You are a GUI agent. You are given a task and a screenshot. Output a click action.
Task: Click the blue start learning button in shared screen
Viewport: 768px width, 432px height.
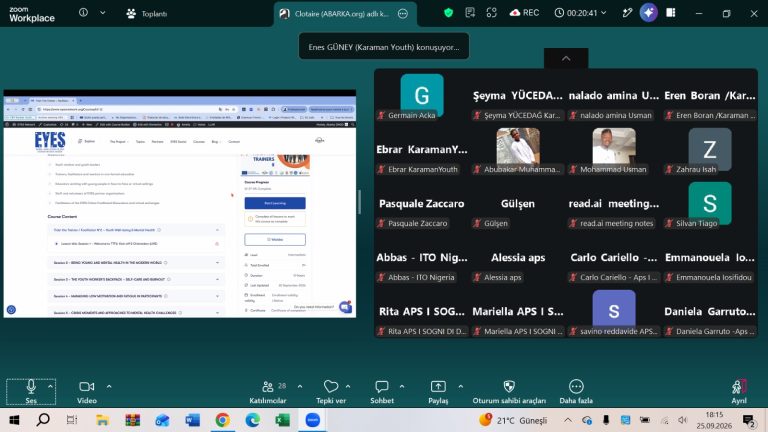click(x=275, y=203)
